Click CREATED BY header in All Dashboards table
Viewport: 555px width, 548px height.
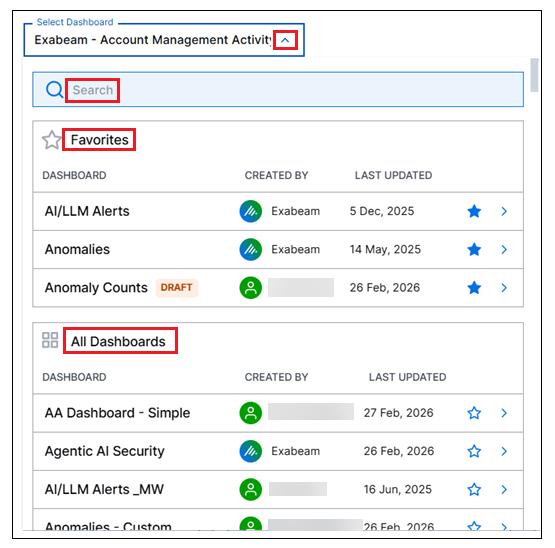click(x=276, y=377)
